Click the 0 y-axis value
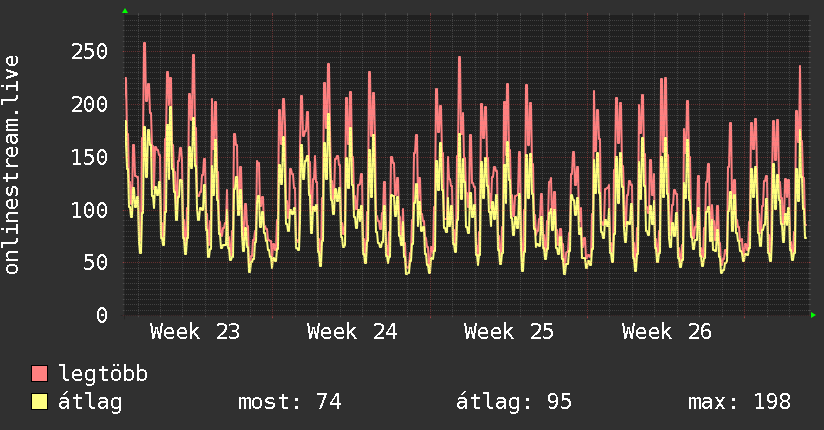The width and height of the screenshot is (824, 430). coord(102,315)
